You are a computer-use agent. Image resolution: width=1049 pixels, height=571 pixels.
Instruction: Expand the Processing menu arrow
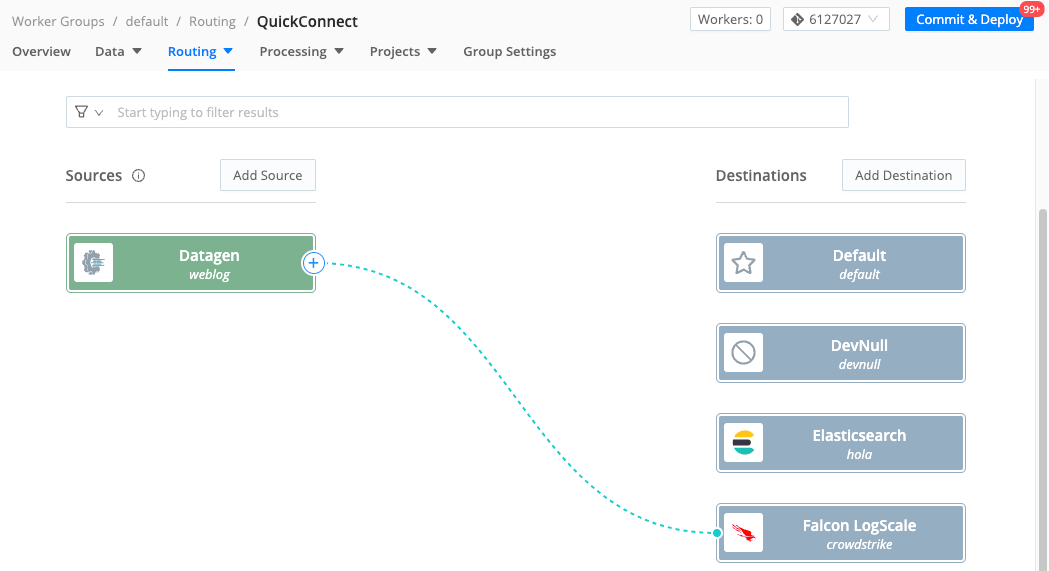pyautogui.click(x=339, y=51)
